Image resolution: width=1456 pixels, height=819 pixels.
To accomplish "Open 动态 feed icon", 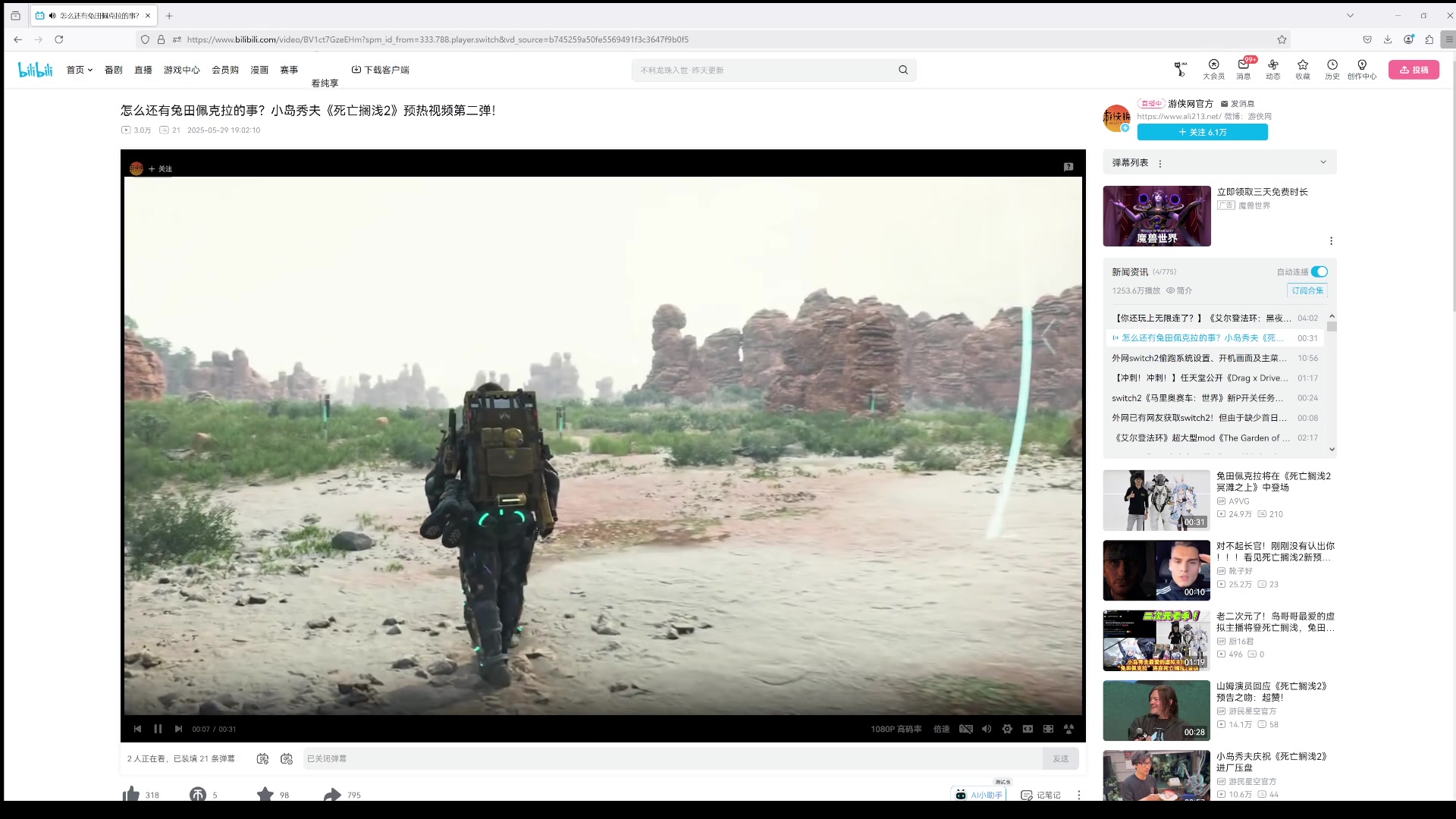I will (1272, 69).
